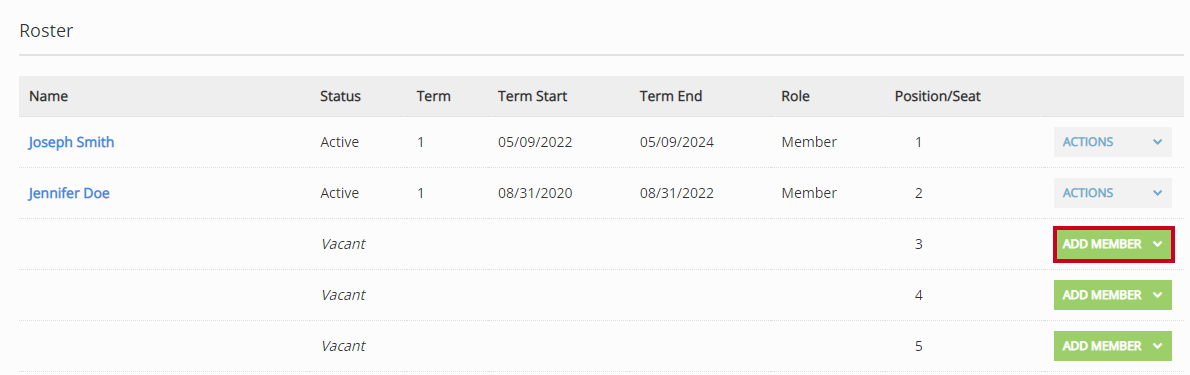
Task: Click the chevron arrow on seat 5's ADD MEMBER
Action: [x=1157, y=345]
